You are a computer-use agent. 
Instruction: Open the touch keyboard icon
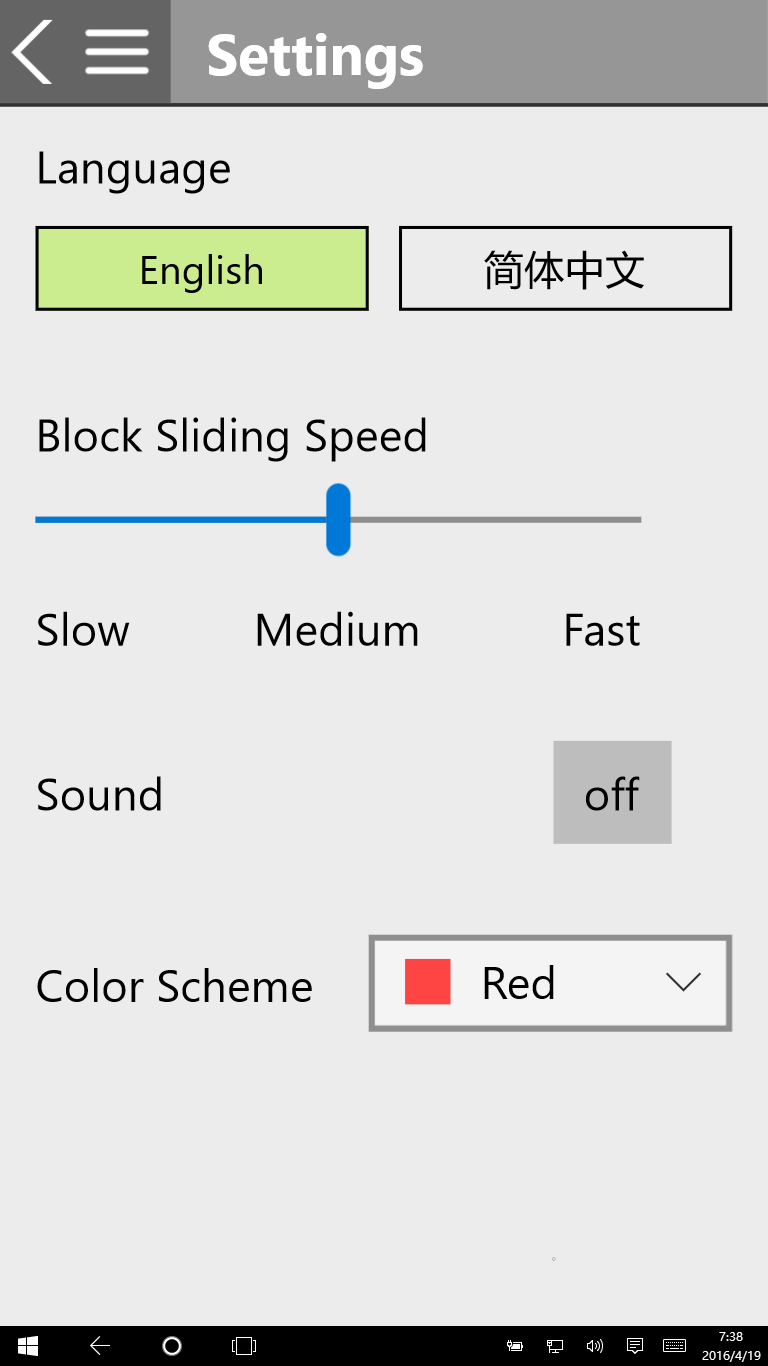[674, 1346]
